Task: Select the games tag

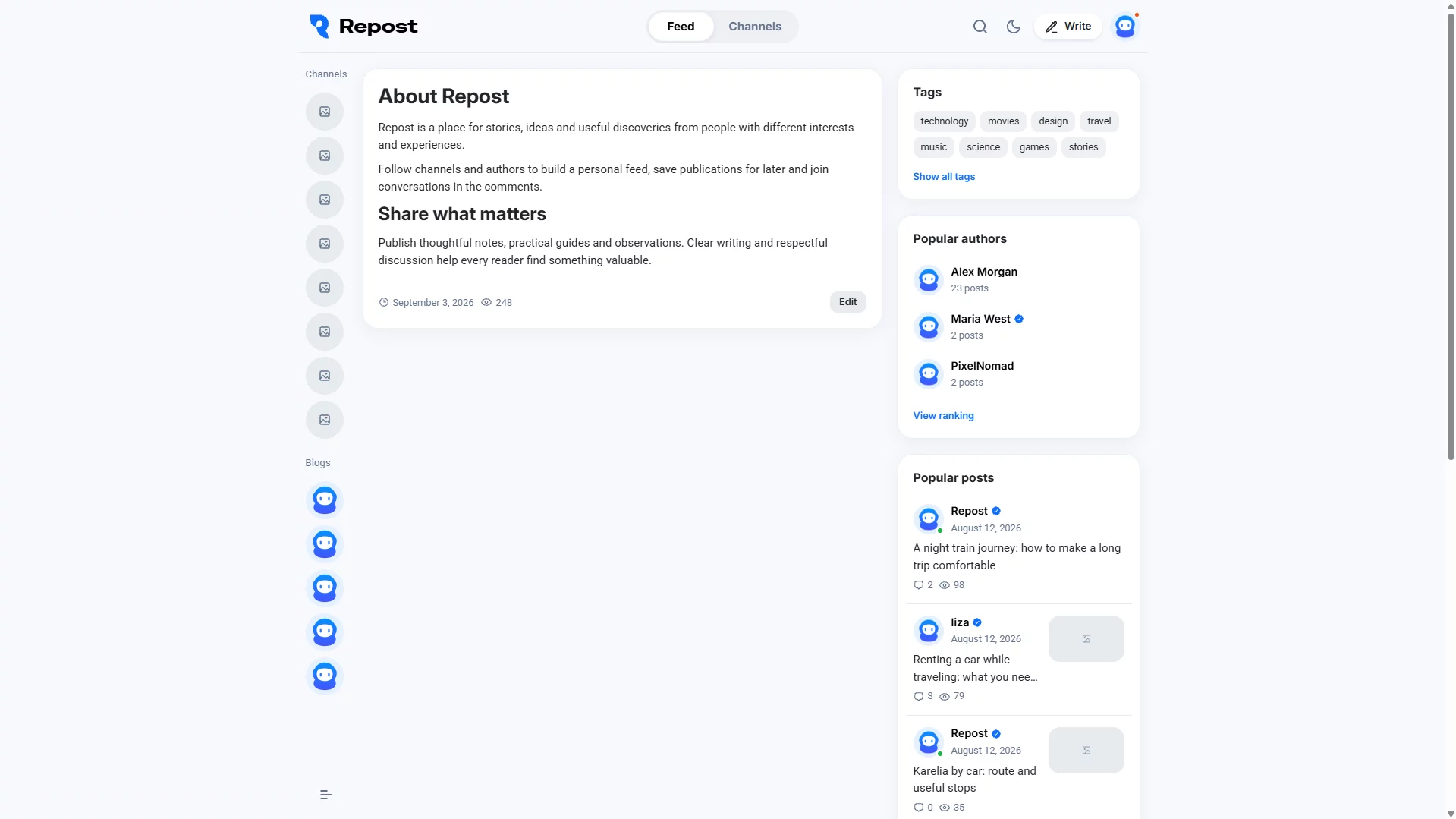Action: tap(1034, 147)
